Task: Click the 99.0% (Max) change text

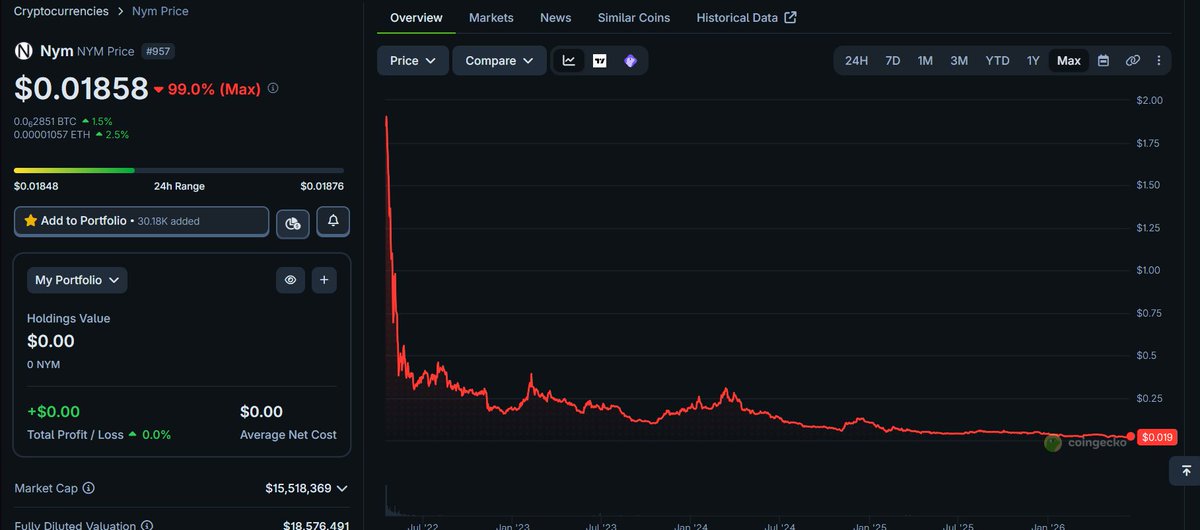Action: [214, 89]
